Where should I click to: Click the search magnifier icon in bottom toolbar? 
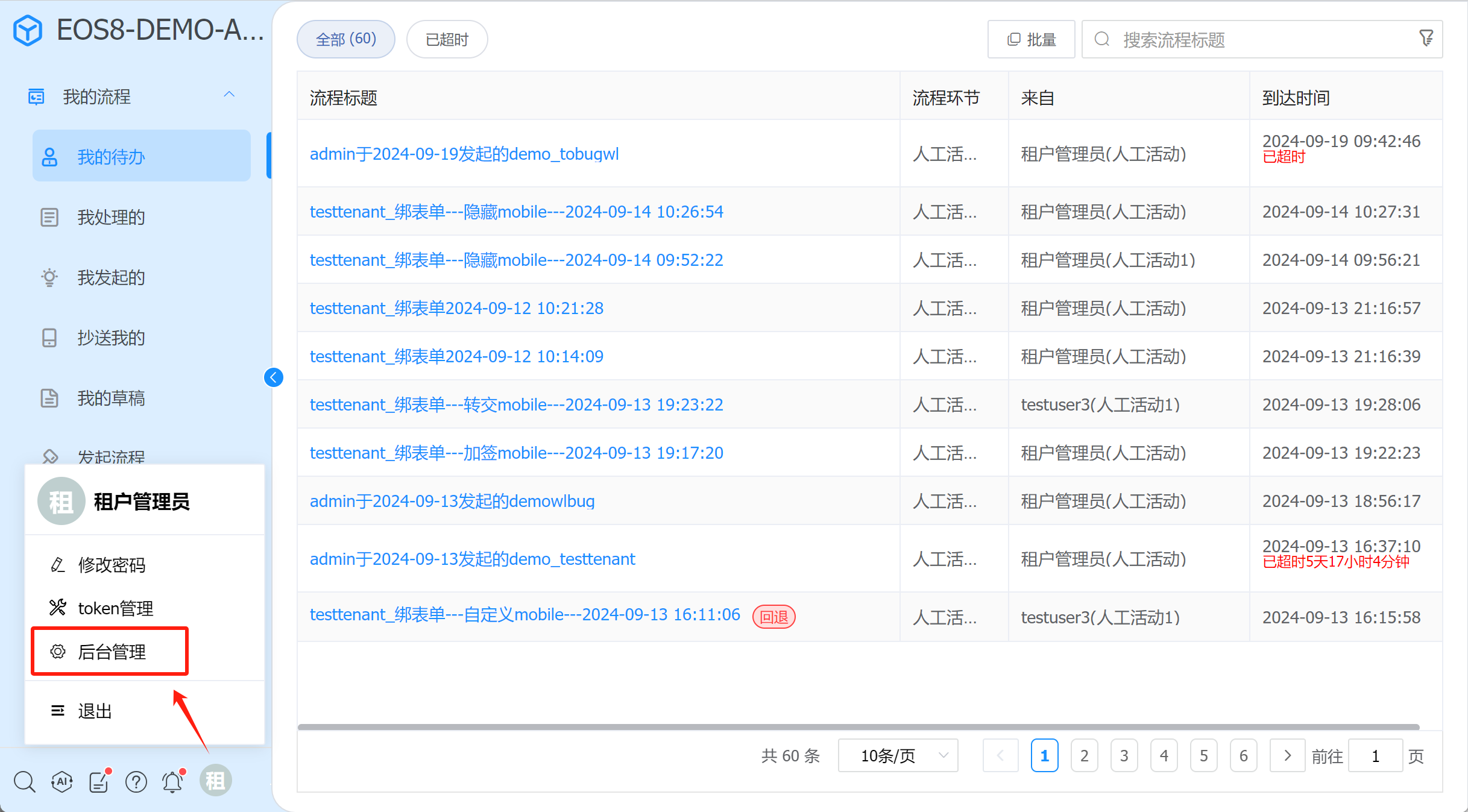coord(25,781)
